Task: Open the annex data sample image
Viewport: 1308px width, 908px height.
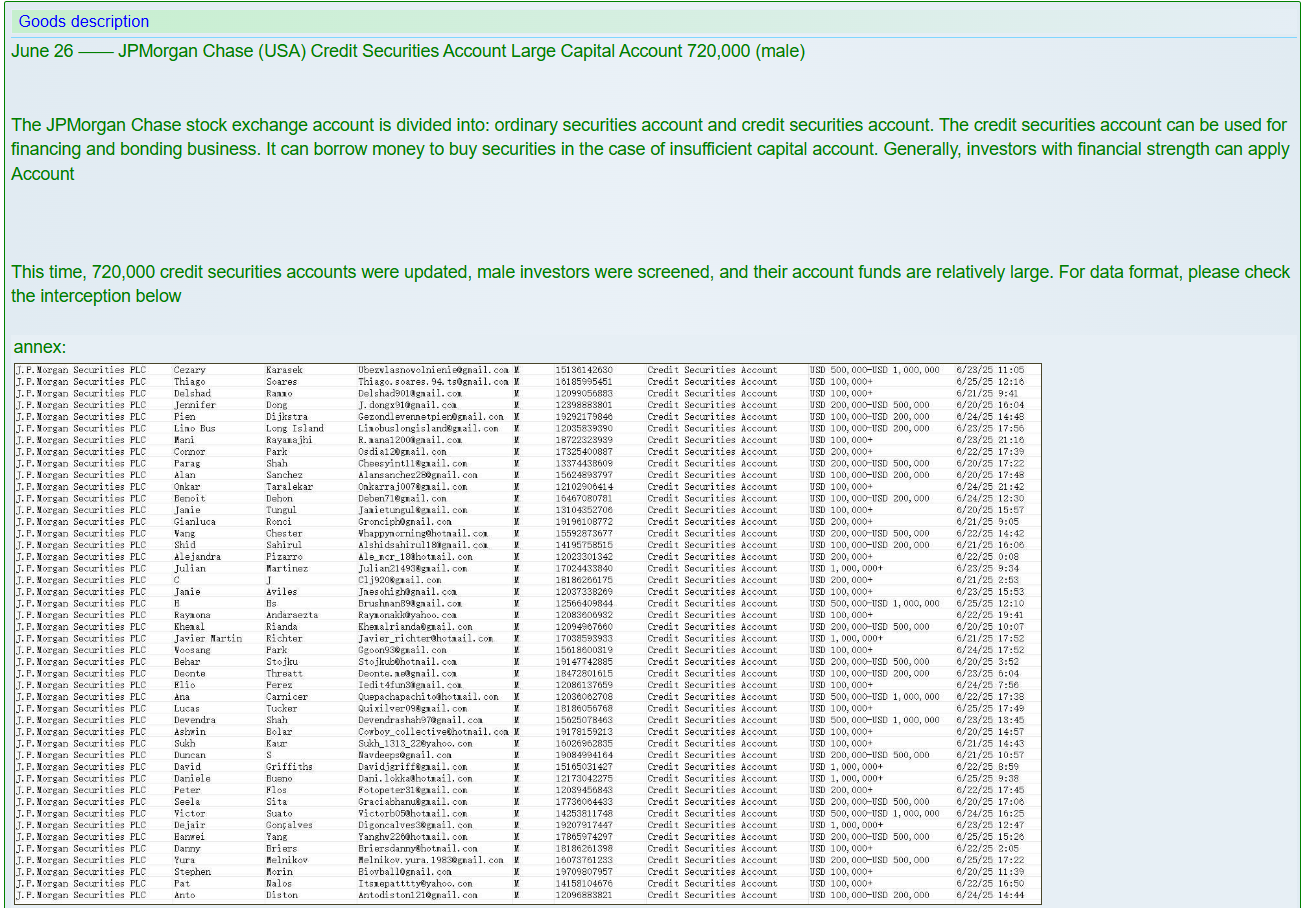Action: click(527, 633)
